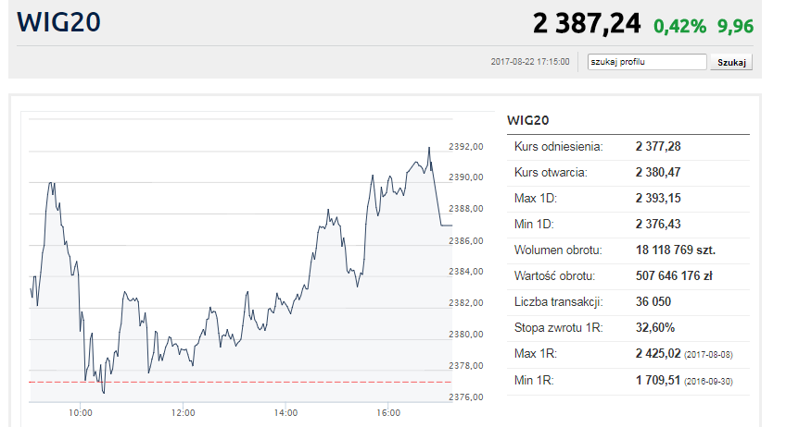This screenshot has width=786, height=427.
Task: Click the 2380,00 axis label on chart
Action: pyautogui.click(x=466, y=334)
